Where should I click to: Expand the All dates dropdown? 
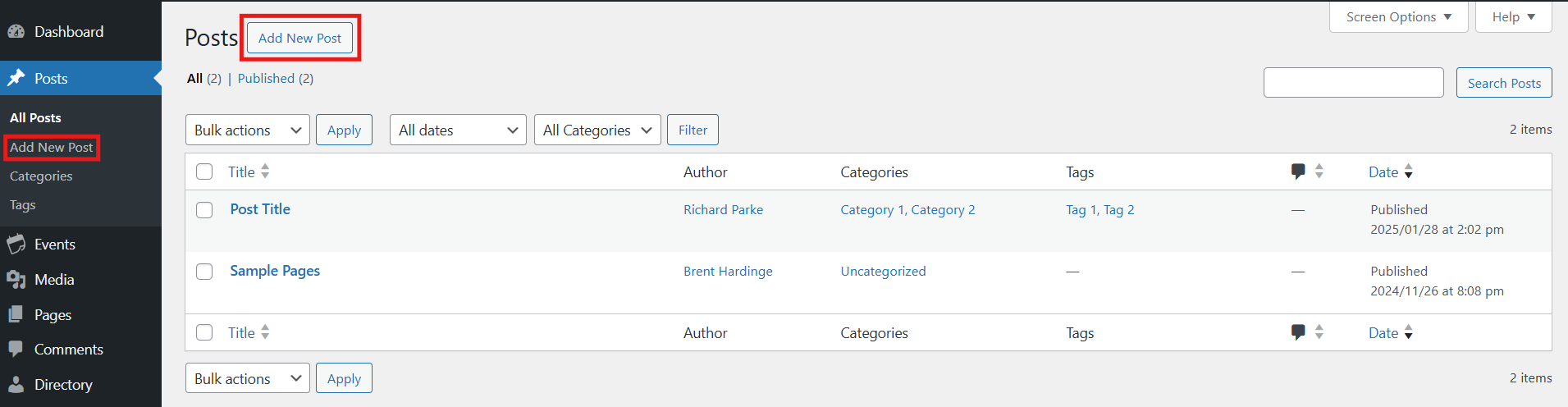(x=458, y=130)
